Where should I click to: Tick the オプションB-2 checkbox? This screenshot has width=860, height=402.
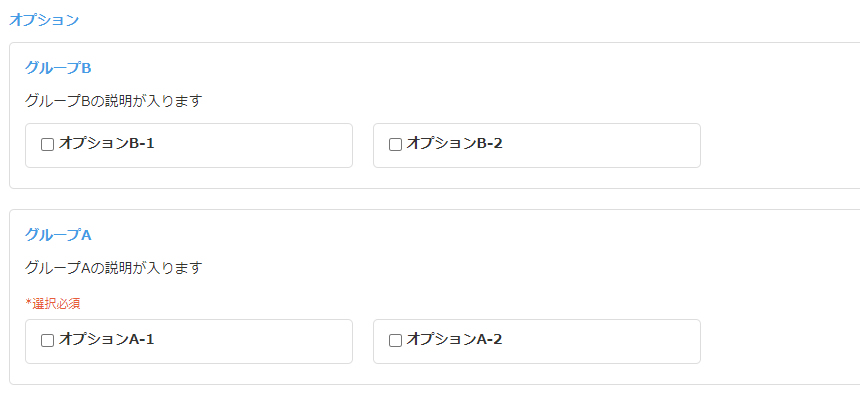[x=395, y=144]
